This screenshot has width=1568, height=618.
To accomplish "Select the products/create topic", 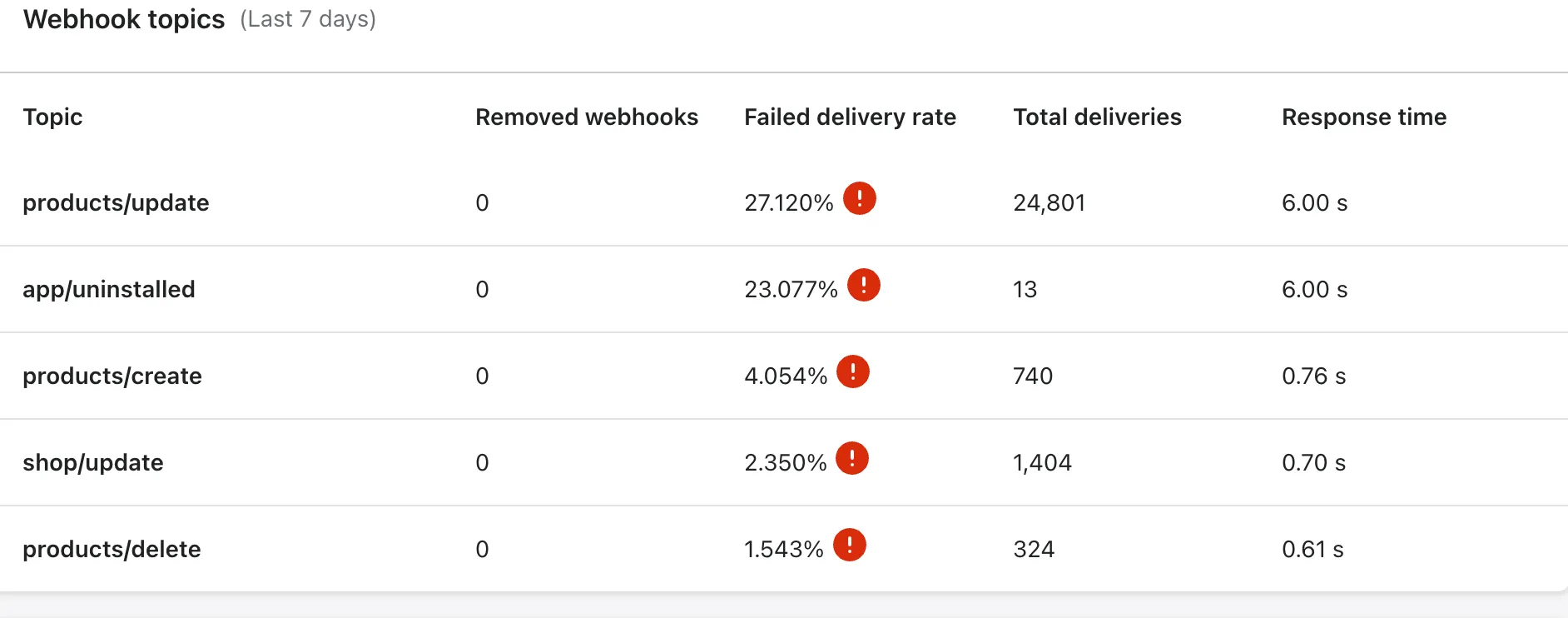I will click(112, 376).
